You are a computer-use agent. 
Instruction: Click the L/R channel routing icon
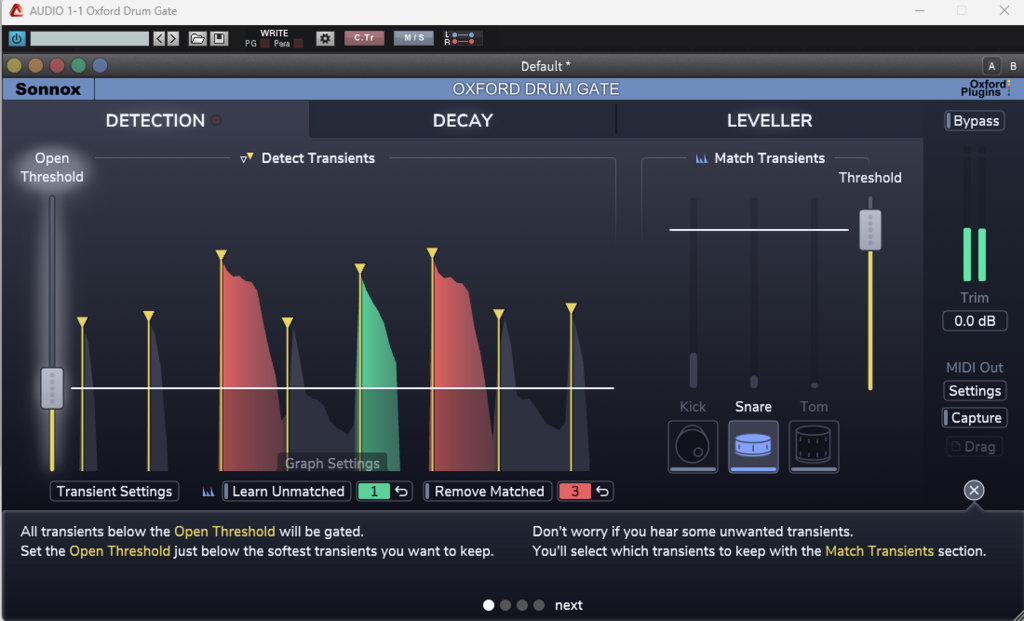pos(462,39)
